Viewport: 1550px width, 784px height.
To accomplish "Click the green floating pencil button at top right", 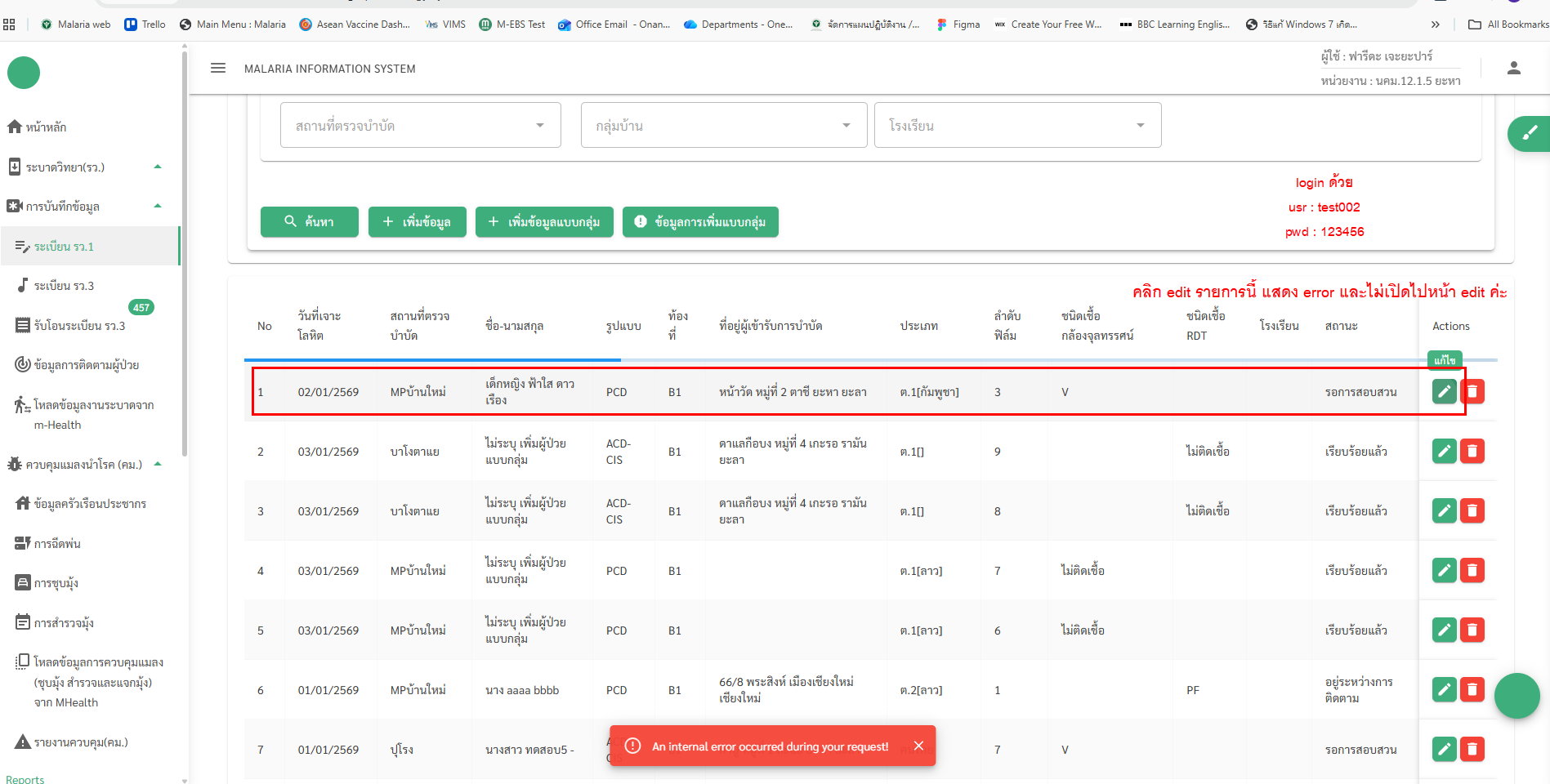I will click(x=1530, y=133).
